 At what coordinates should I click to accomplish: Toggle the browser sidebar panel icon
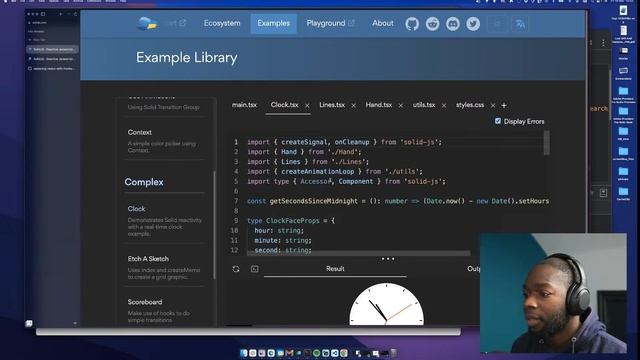click(x=43, y=14)
